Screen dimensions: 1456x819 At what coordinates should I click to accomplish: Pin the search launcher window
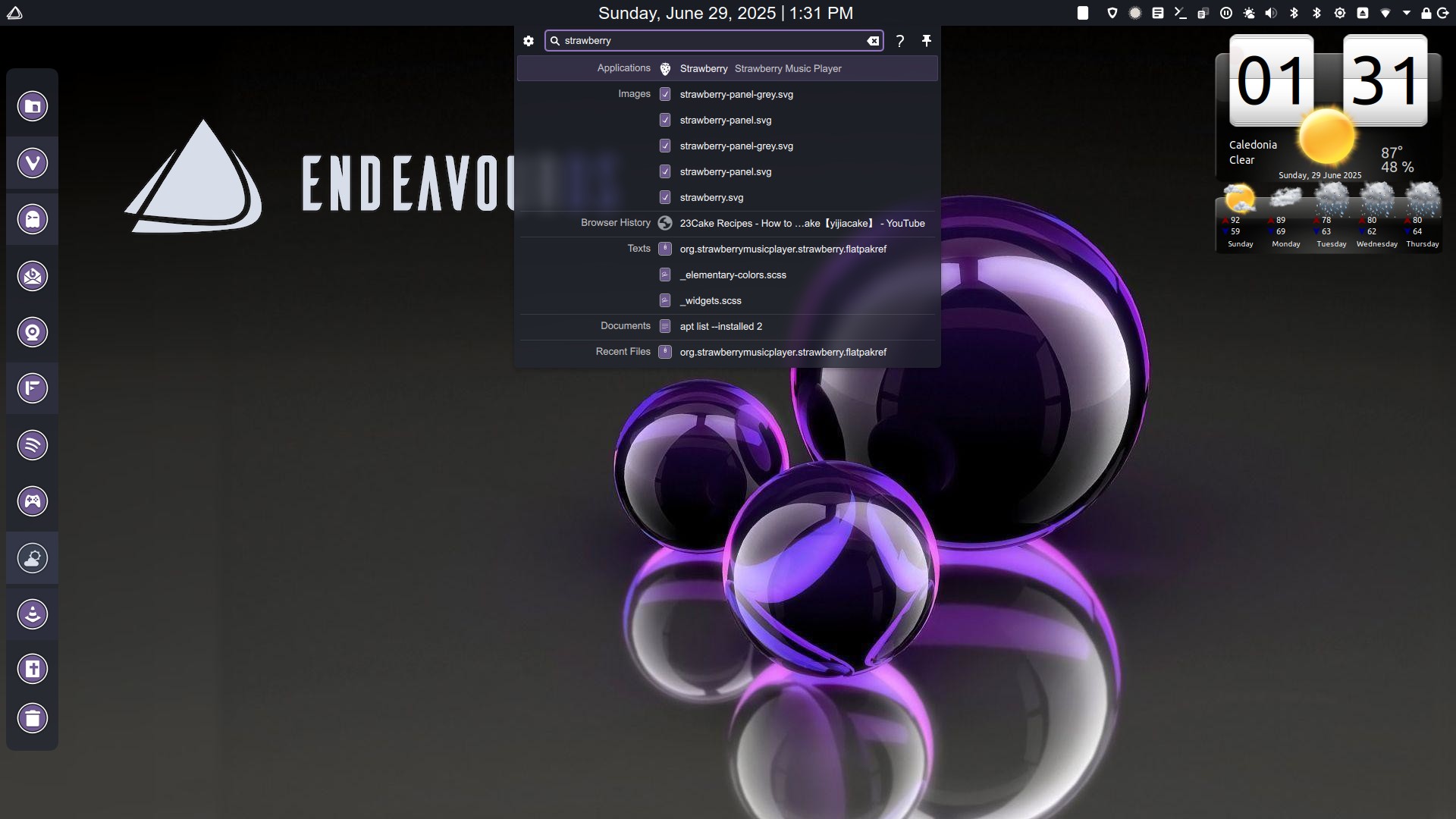coord(926,41)
